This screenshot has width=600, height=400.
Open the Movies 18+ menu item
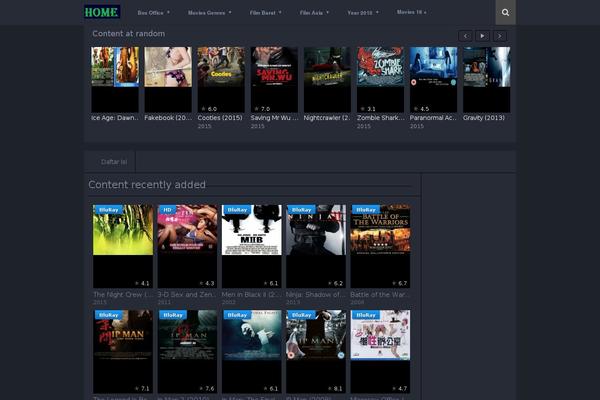[411, 12]
